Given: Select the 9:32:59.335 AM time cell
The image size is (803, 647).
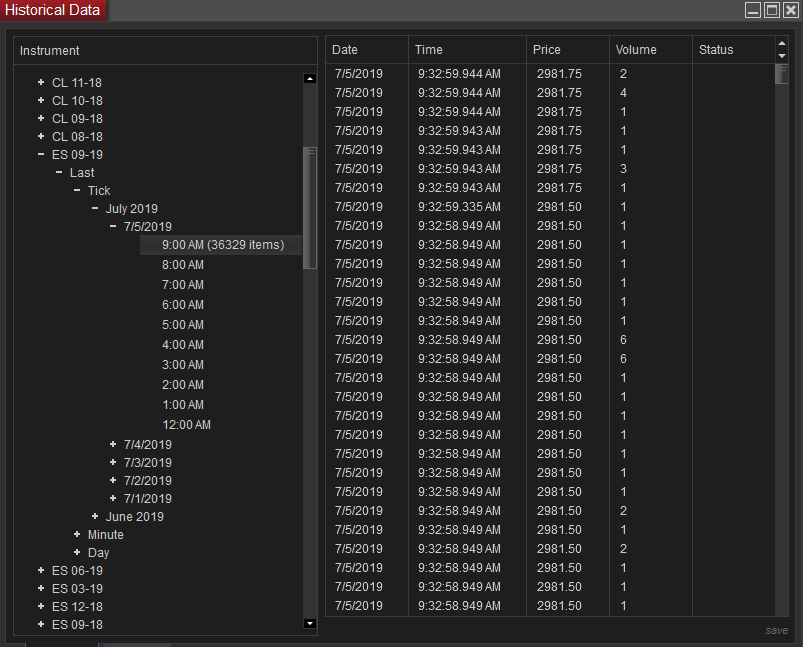Looking at the screenshot, I should (x=459, y=207).
